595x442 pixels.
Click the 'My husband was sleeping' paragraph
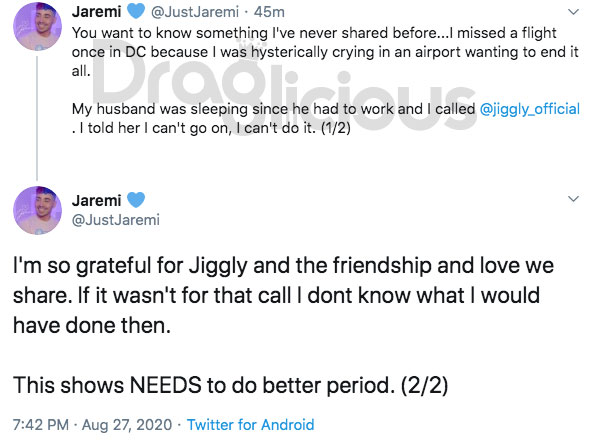(326, 118)
